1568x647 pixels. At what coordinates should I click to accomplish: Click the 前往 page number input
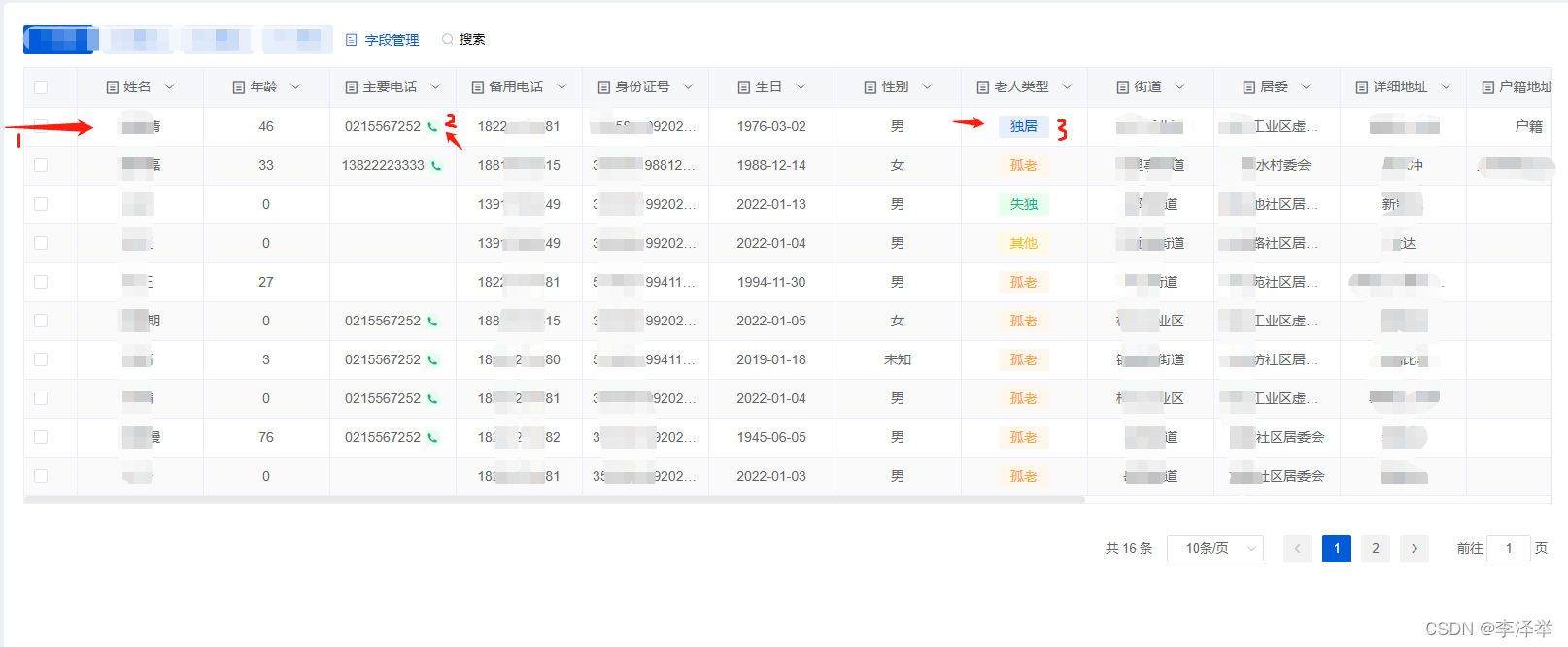point(1509,549)
